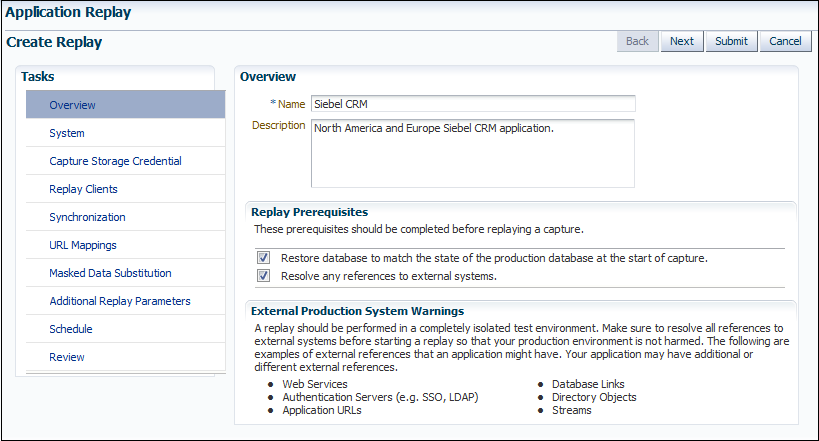819x441 pixels.
Task: Go to Masked Data Substitution
Action: pos(125,273)
